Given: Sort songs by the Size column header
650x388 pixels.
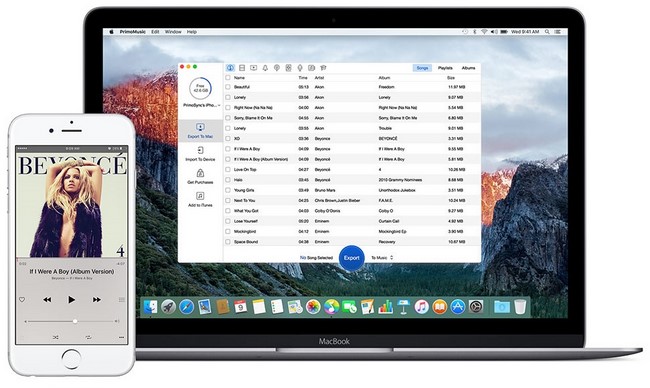Looking at the screenshot, I should tap(451, 78).
